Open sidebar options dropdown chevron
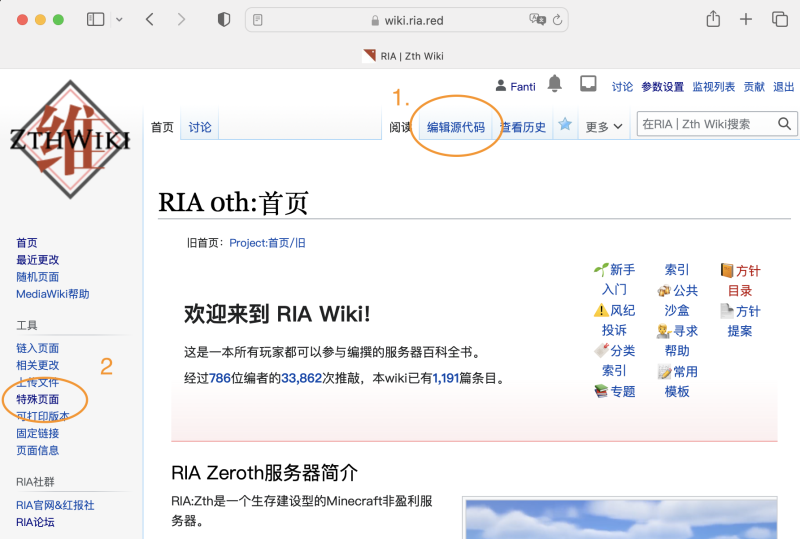This screenshot has height=539, width=800. (x=119, y=20)
